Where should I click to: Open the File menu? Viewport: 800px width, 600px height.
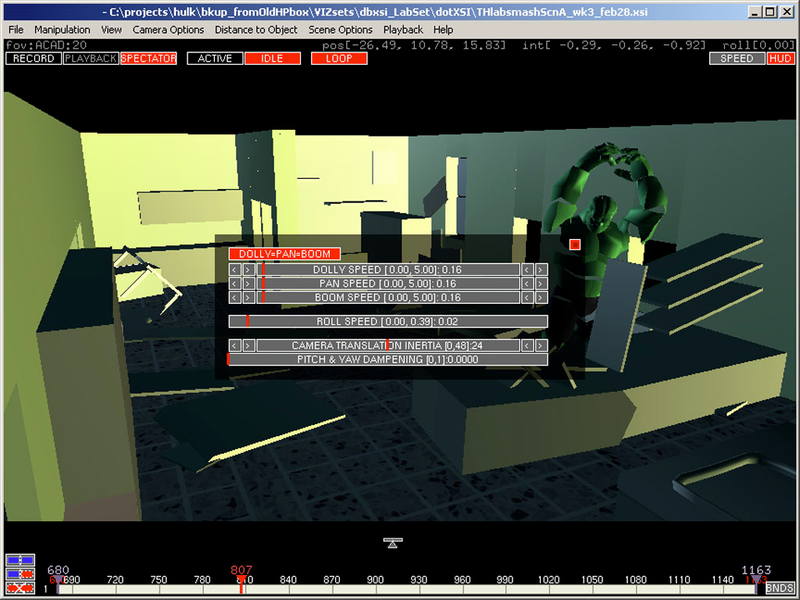(x=16, y=30)
